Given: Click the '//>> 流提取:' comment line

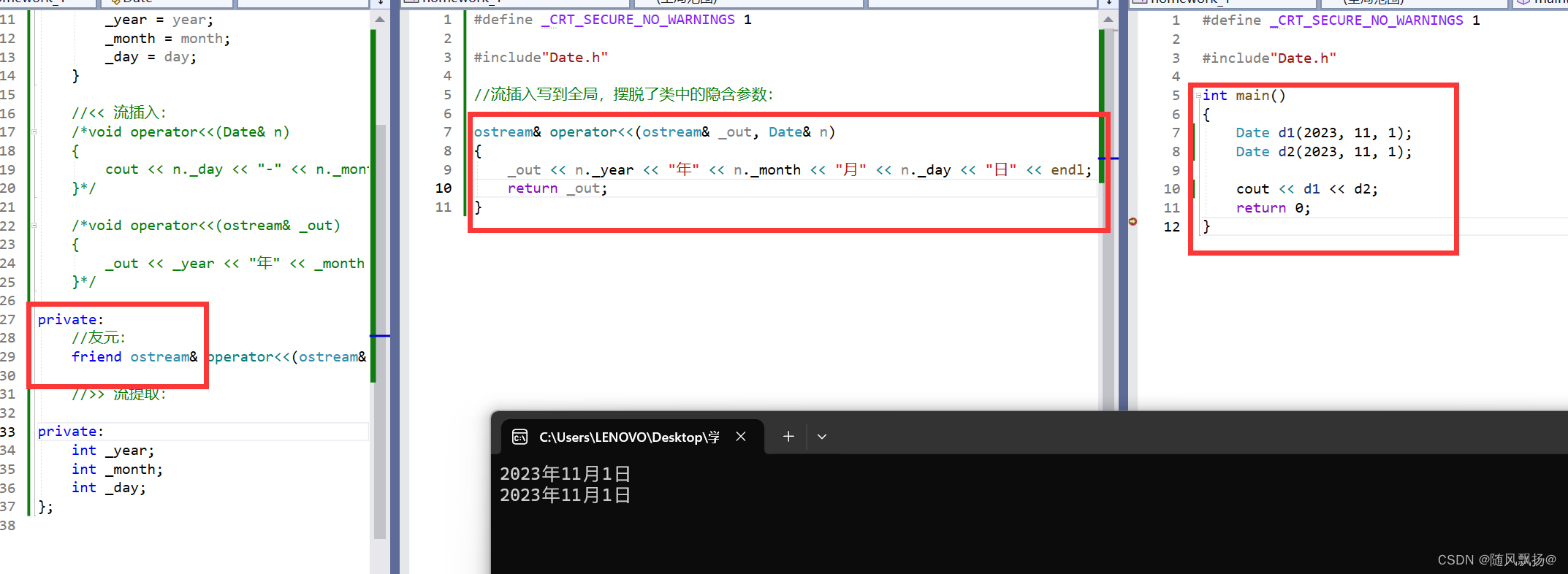Looking at the screenshot, I should click(x=119, y=394).
